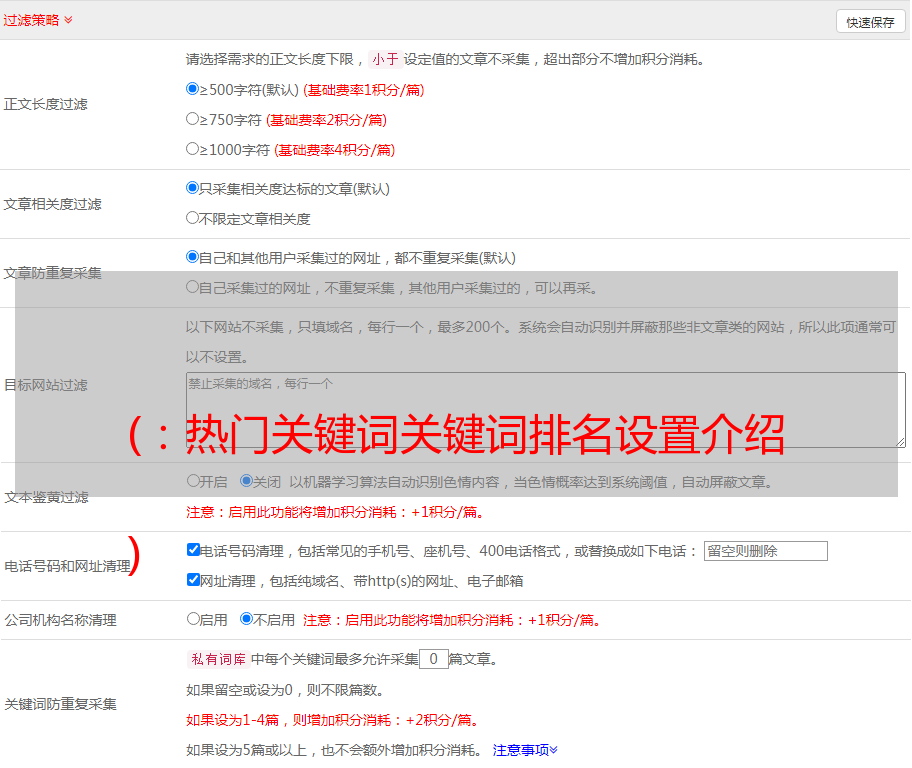Select 只采集相关度达标的文章 option
This screenshot has height=768, width=912.
[193, 188]
